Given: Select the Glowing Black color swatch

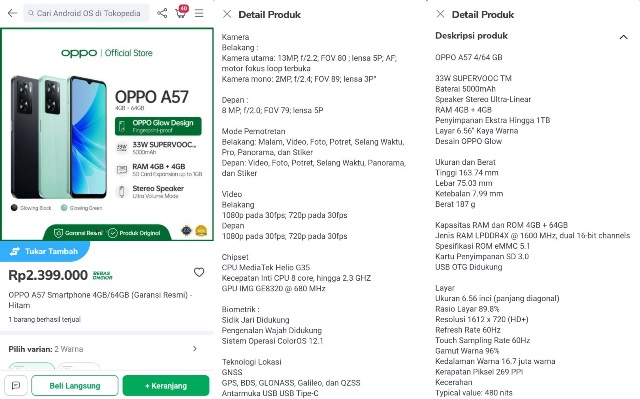Looking at the screenshot, I should [14, 208].
